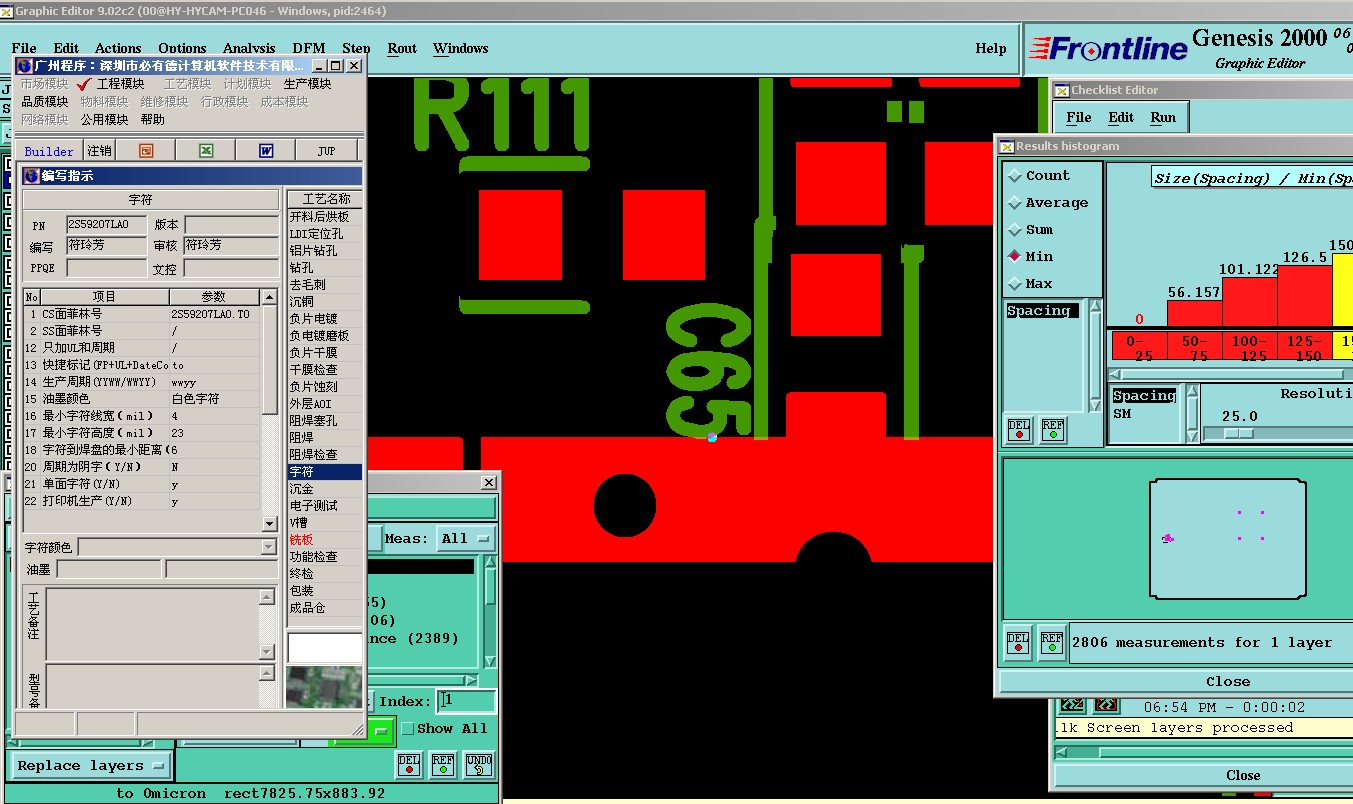
Task: Open the 帮助 help menu
Action: [x=153, y=119]
